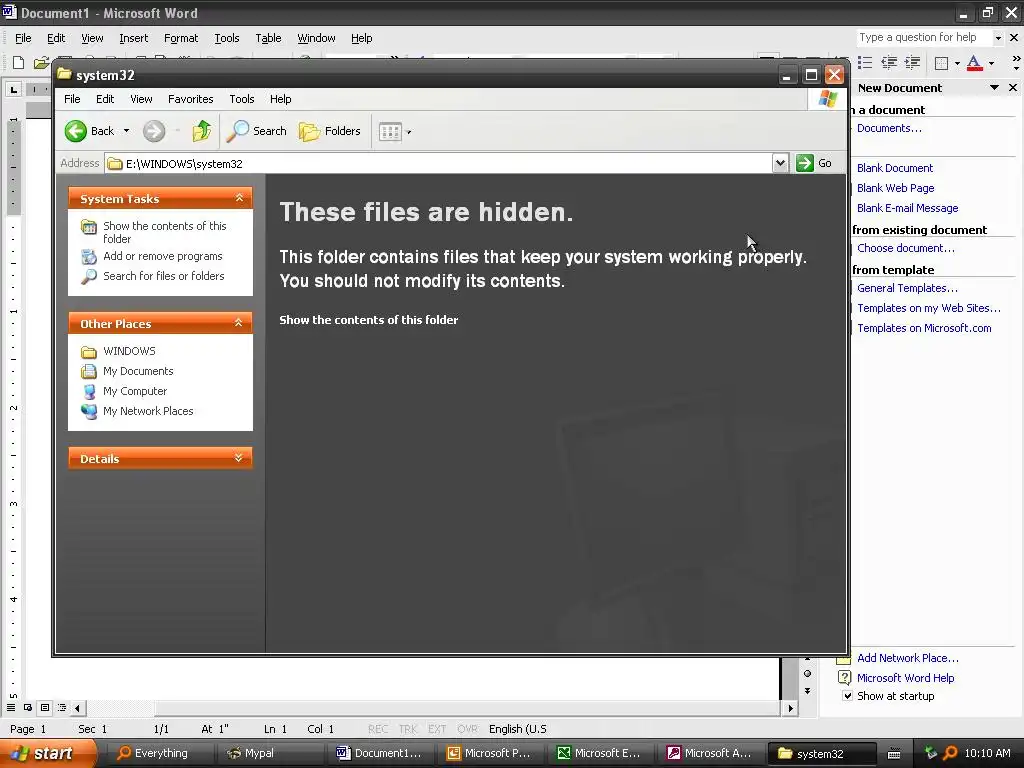1024x768 pixels.
Task: Click Word's tab alignment selector on ruler
Action: point(14,89)
